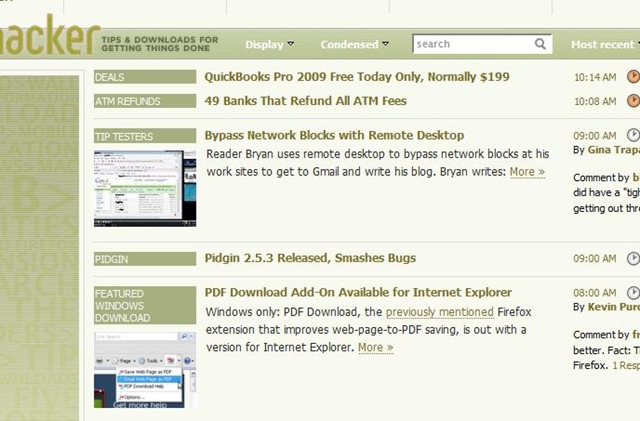Open the remote desktop screenshot thumbnail
This screenshot has height=421, width=640.
(x=145, y=188)
